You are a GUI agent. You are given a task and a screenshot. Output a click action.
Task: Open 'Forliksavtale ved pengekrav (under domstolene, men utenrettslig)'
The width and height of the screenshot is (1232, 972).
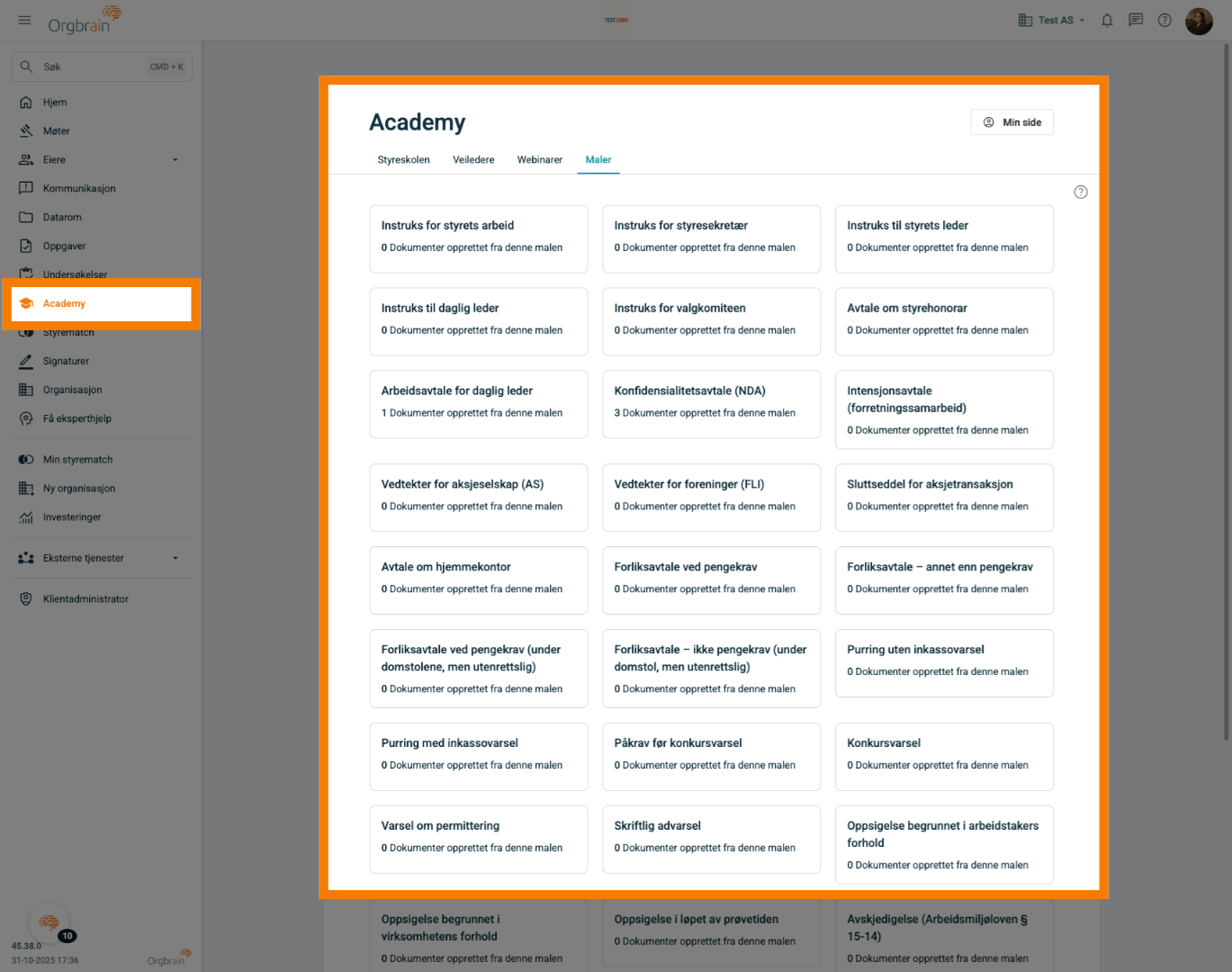pos(479,669)
